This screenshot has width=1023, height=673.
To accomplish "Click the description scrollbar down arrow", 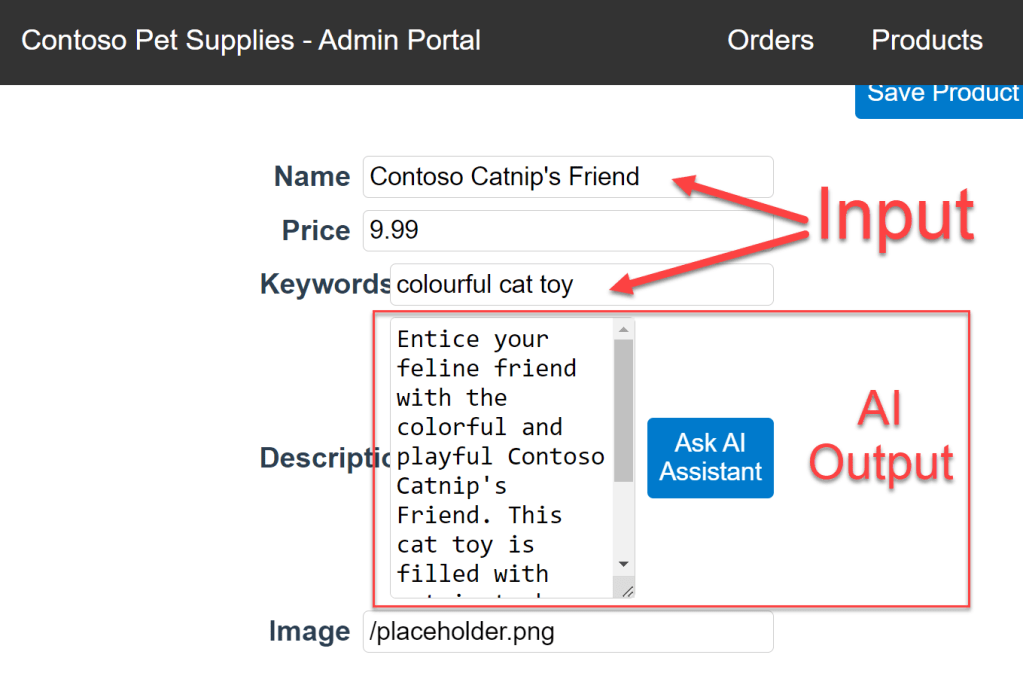I will tap(623, 565).
